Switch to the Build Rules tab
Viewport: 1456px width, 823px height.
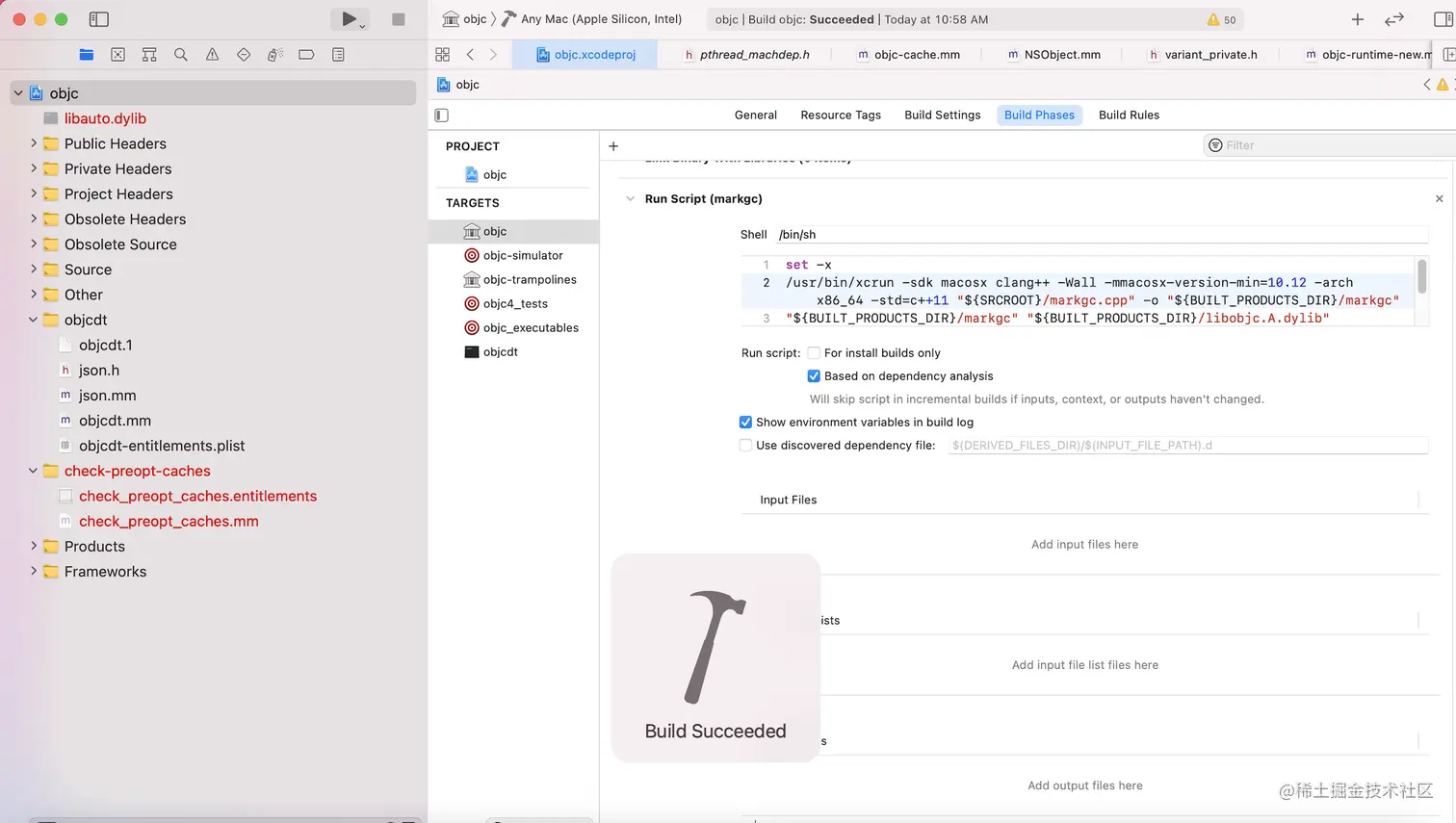(1130, 116)
